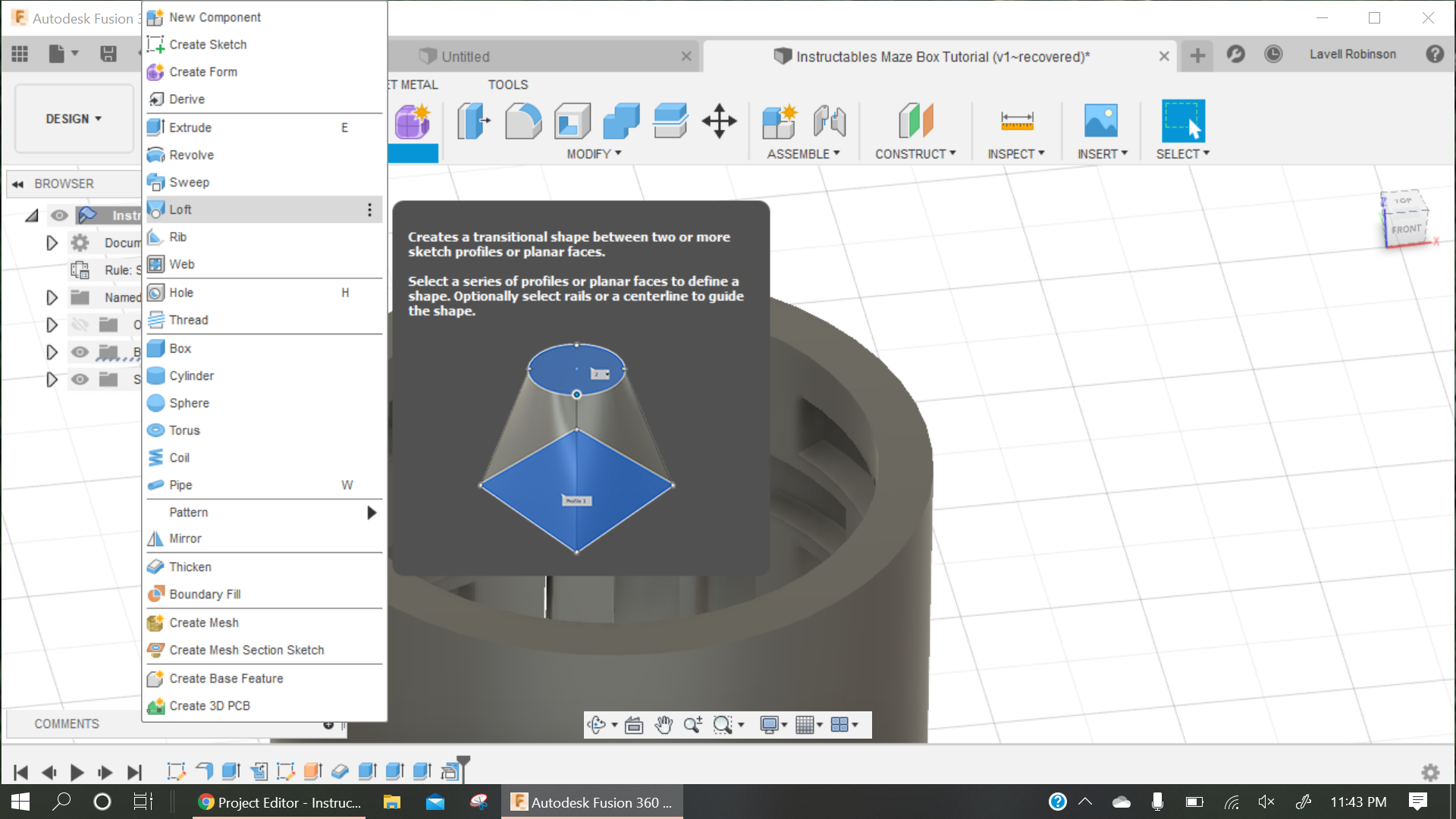Screen dimensions: 1456x819
Task: Jump to the timeline beginning
Action: (x=20, y=772)
